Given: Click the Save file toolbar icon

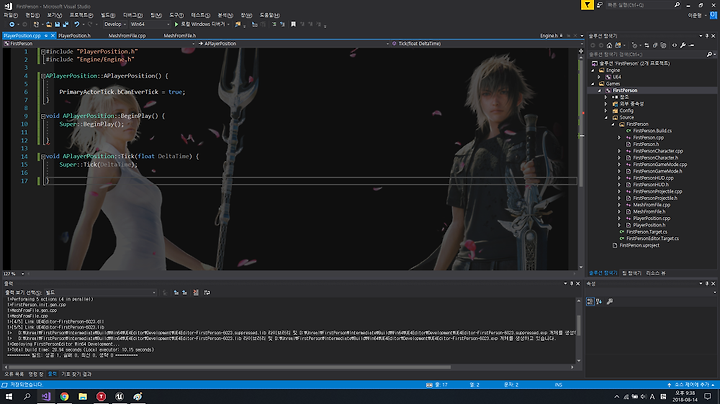Looking at the screenshot, I should coord(57,24).
